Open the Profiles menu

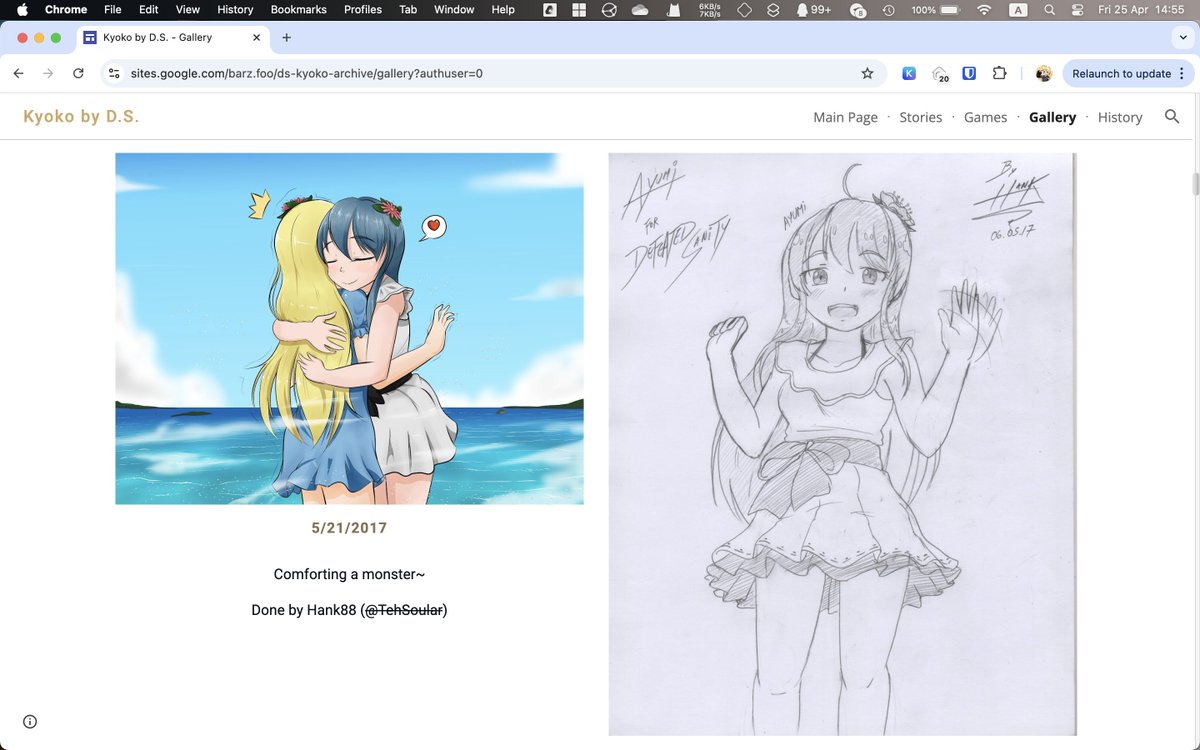[x=363, y=9]
